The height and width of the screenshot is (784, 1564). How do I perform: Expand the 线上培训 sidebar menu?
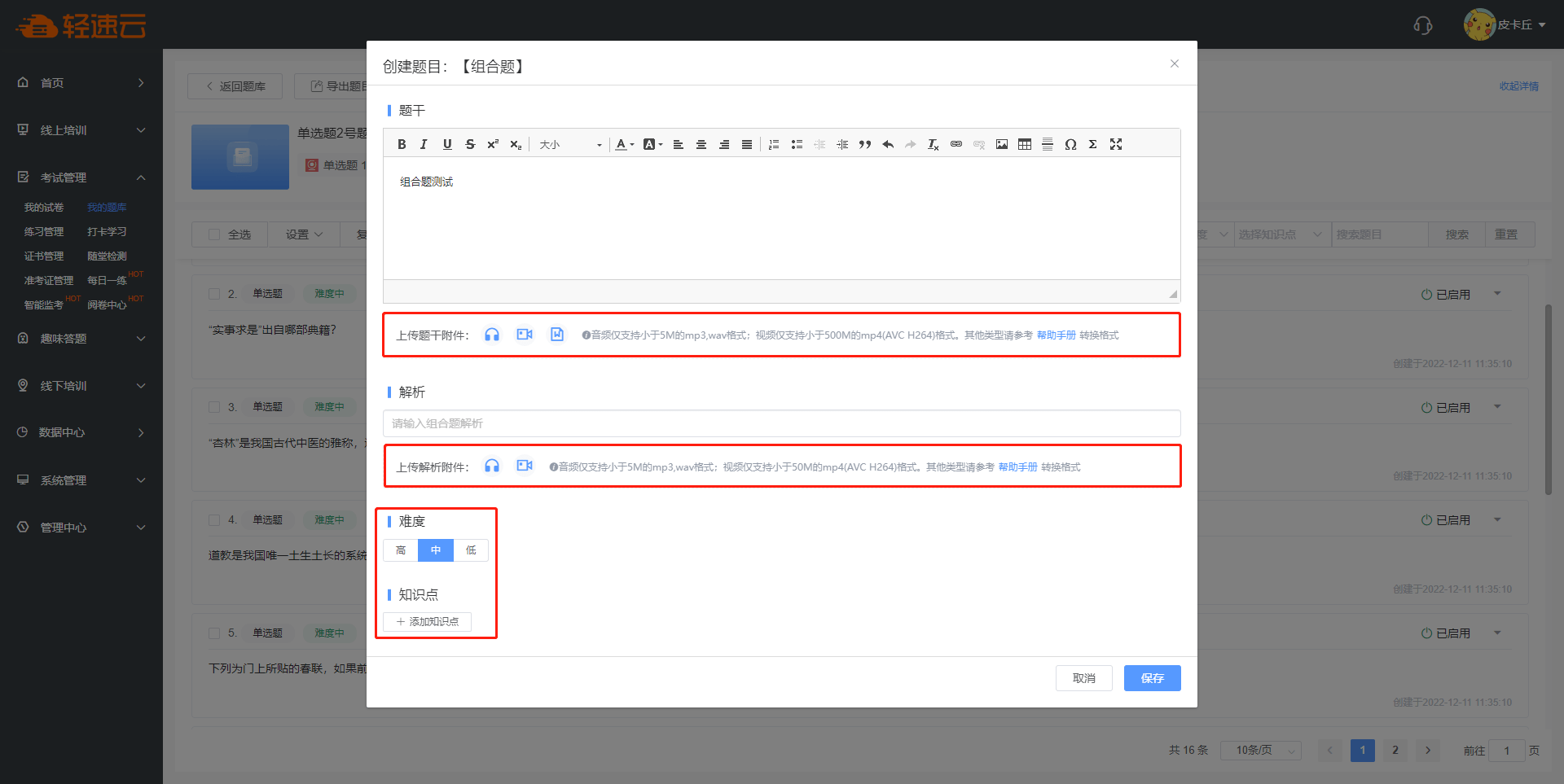(x=81, y=130)
